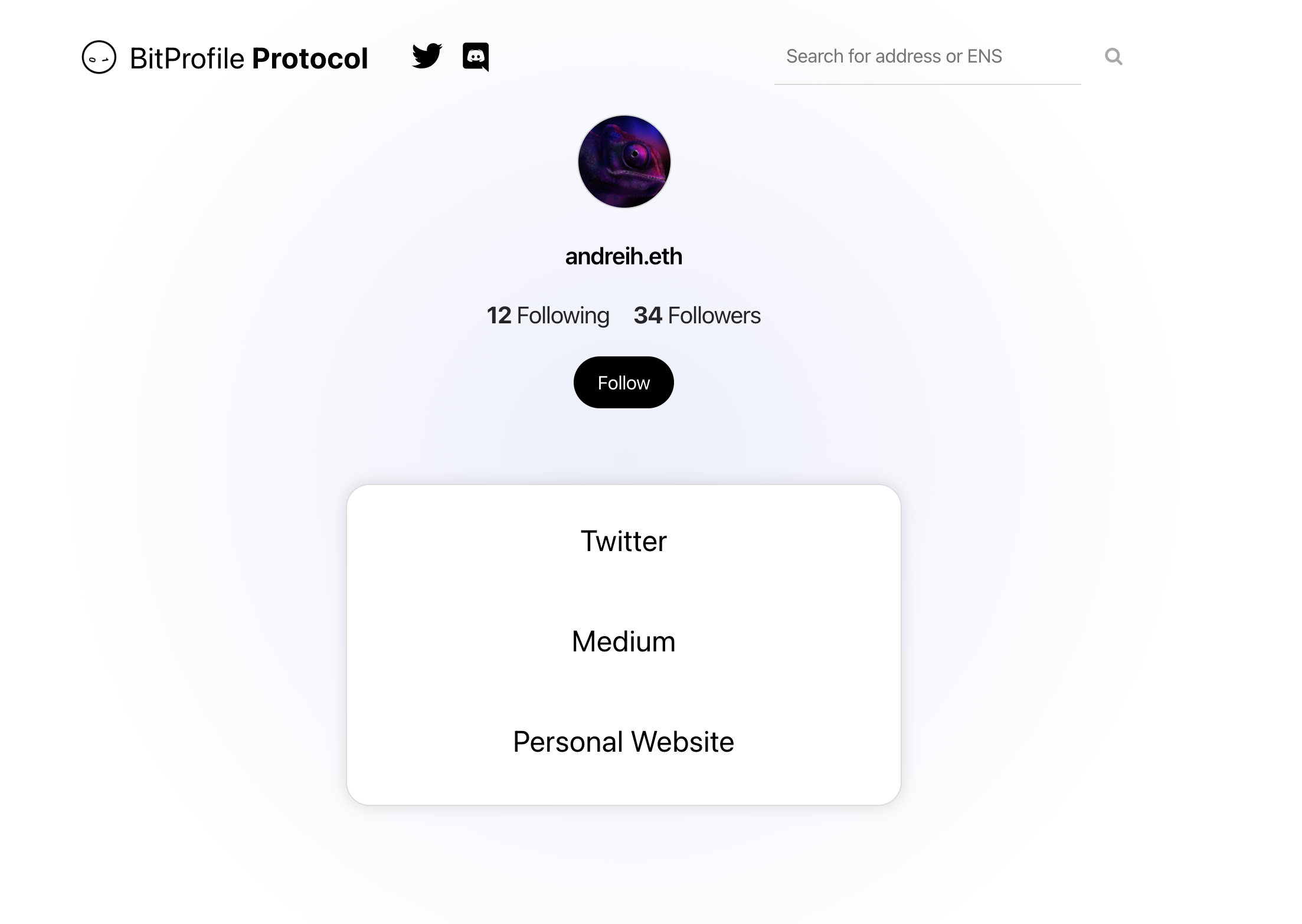Open the Personal Website link

(x=623, y=742)
